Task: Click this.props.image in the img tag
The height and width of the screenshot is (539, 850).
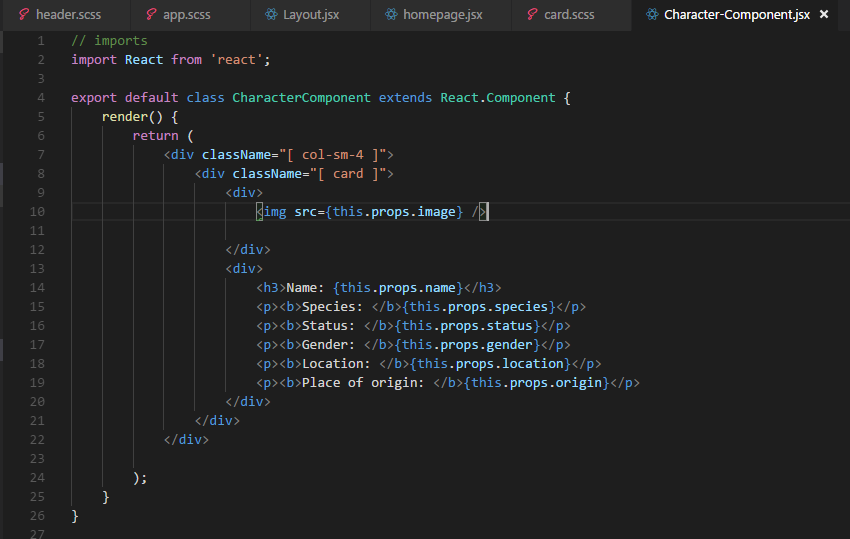Action: click(x=394, y=211)
